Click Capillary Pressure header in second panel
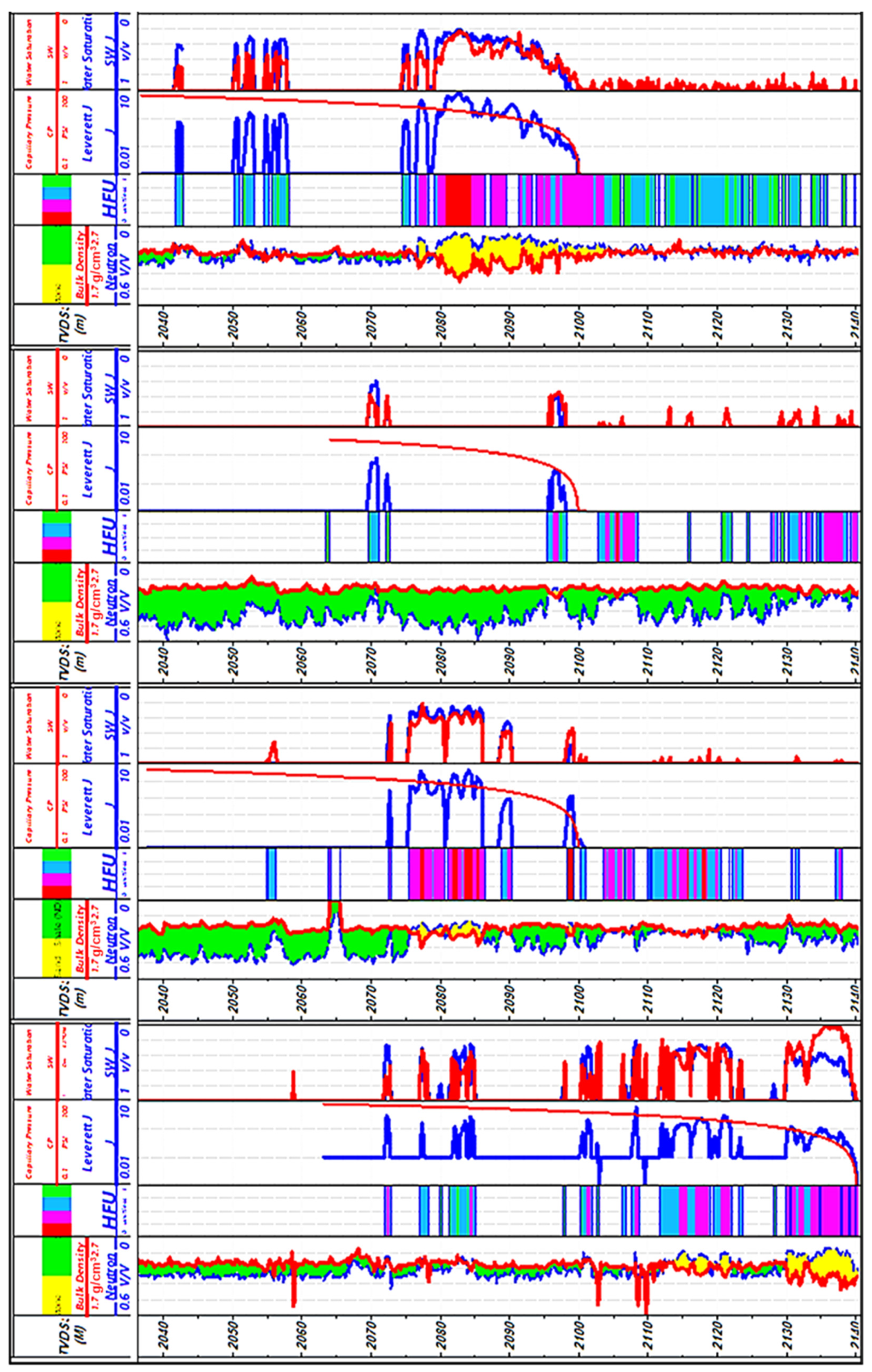 coord(30,468)
